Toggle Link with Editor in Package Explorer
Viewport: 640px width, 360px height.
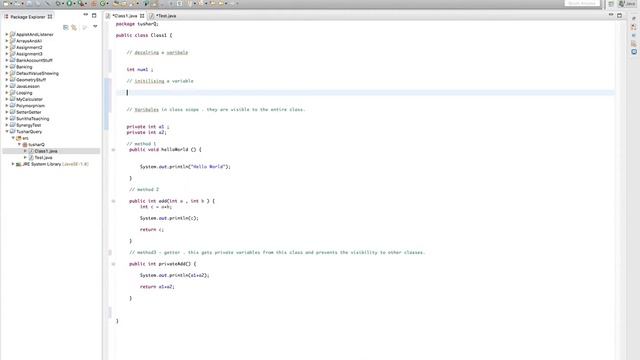click(74, 27)
